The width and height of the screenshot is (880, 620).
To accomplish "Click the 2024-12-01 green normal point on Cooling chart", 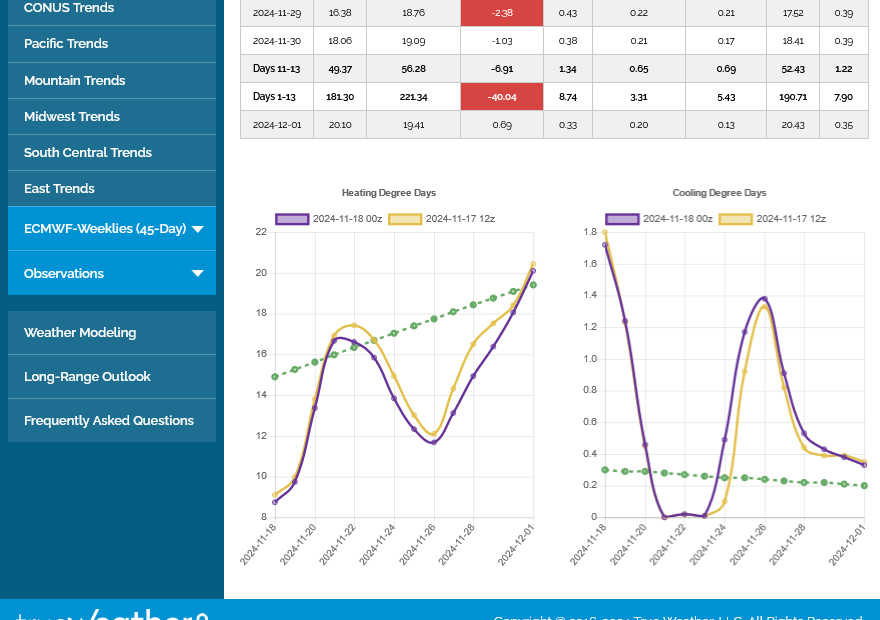I will (x=864, y=485).
